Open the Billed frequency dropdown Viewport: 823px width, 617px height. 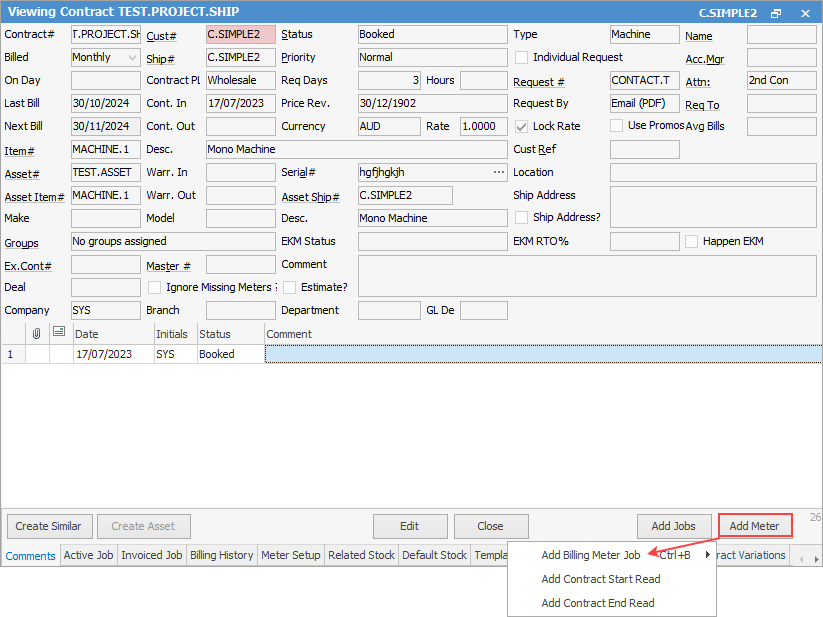[x=133, y=58]
